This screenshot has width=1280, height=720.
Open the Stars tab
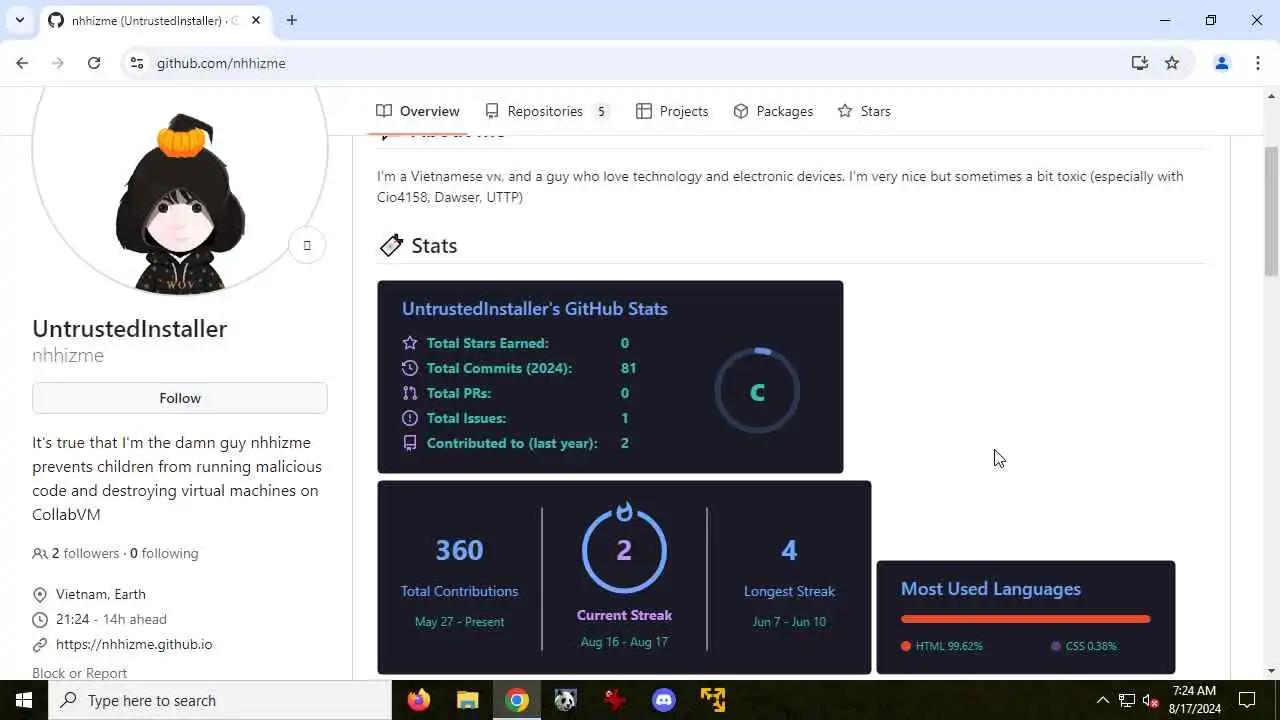tap(864, 111)
